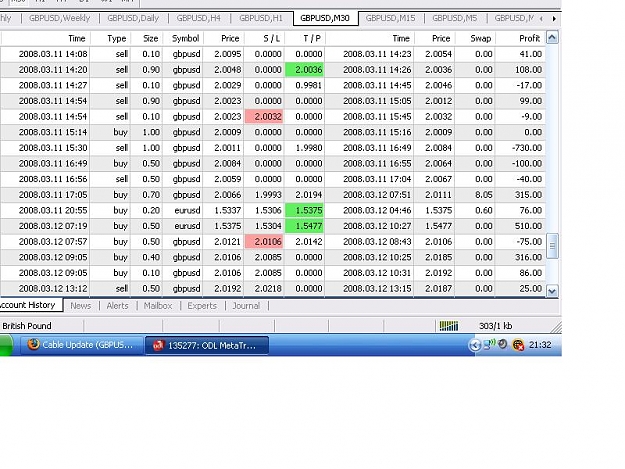Select the GBPUSD,H1 chart tab
Viewport: 625px width, 469px height.
261,18
